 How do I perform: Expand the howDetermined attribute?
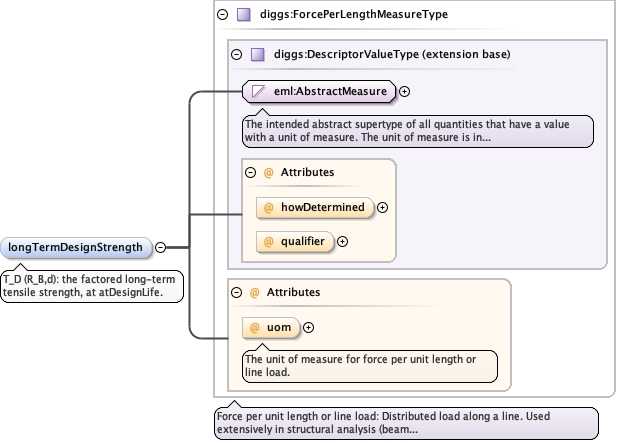pyautogui.click(x=382, y=207)
